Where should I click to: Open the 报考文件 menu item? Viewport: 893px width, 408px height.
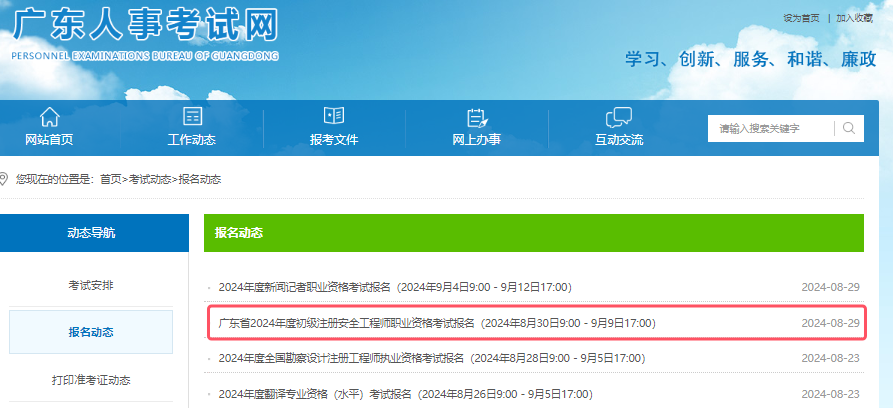[334, 140]
